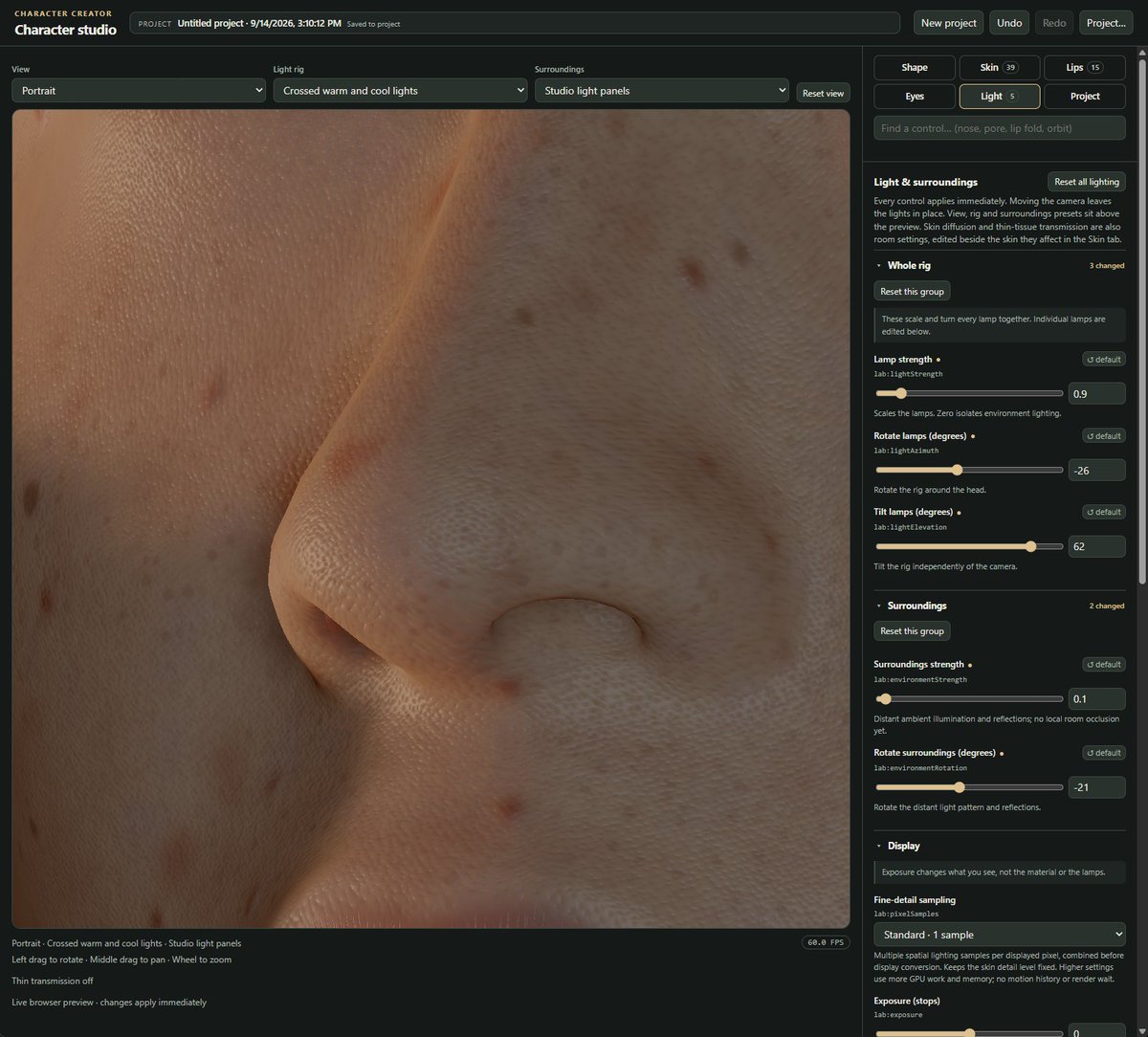Viewport: 1148px width, 1037px height.
Task: Click the '3 changed' label
Action: point(1107,265)
